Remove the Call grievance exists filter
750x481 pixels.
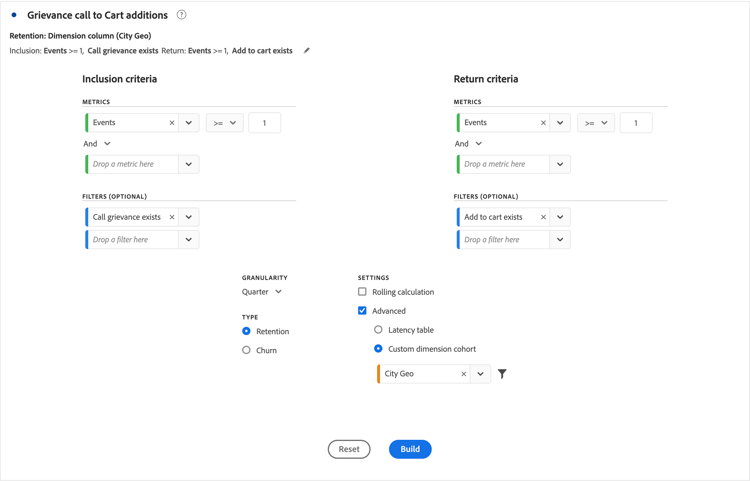tap(172, 217)
